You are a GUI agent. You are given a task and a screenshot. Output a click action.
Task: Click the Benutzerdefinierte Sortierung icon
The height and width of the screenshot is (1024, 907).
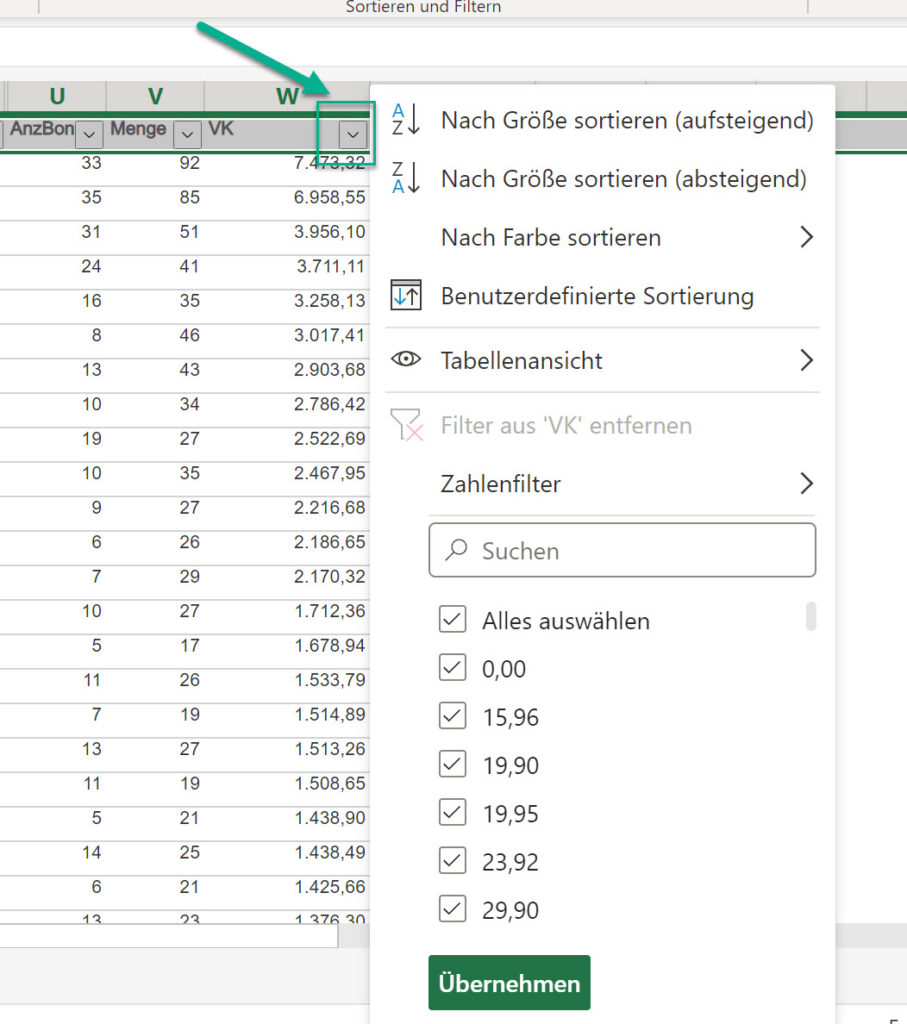click(406, 297)
